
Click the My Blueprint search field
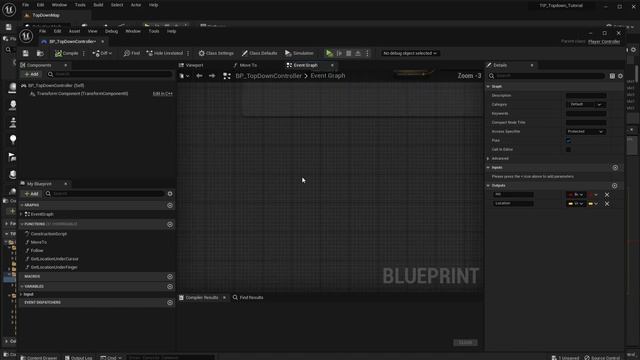click(x=104, y=193)
